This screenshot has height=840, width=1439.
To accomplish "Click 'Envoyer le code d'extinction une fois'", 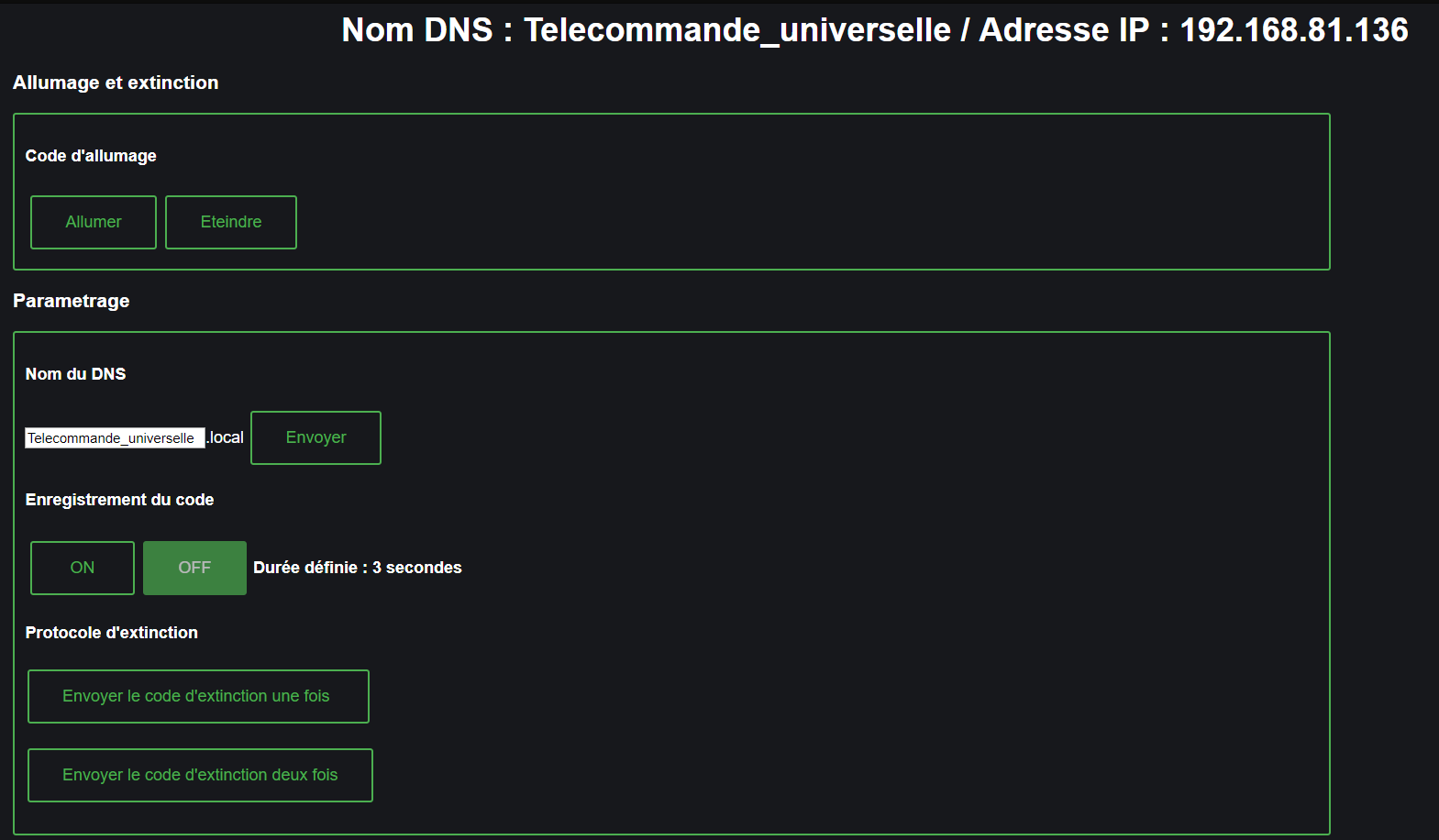I will coord(198,696).
